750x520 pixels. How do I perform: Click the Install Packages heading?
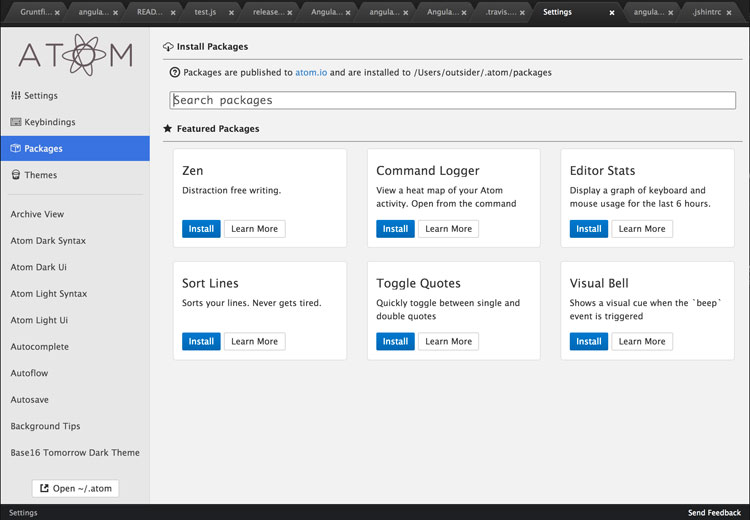[x=212, y=47]
